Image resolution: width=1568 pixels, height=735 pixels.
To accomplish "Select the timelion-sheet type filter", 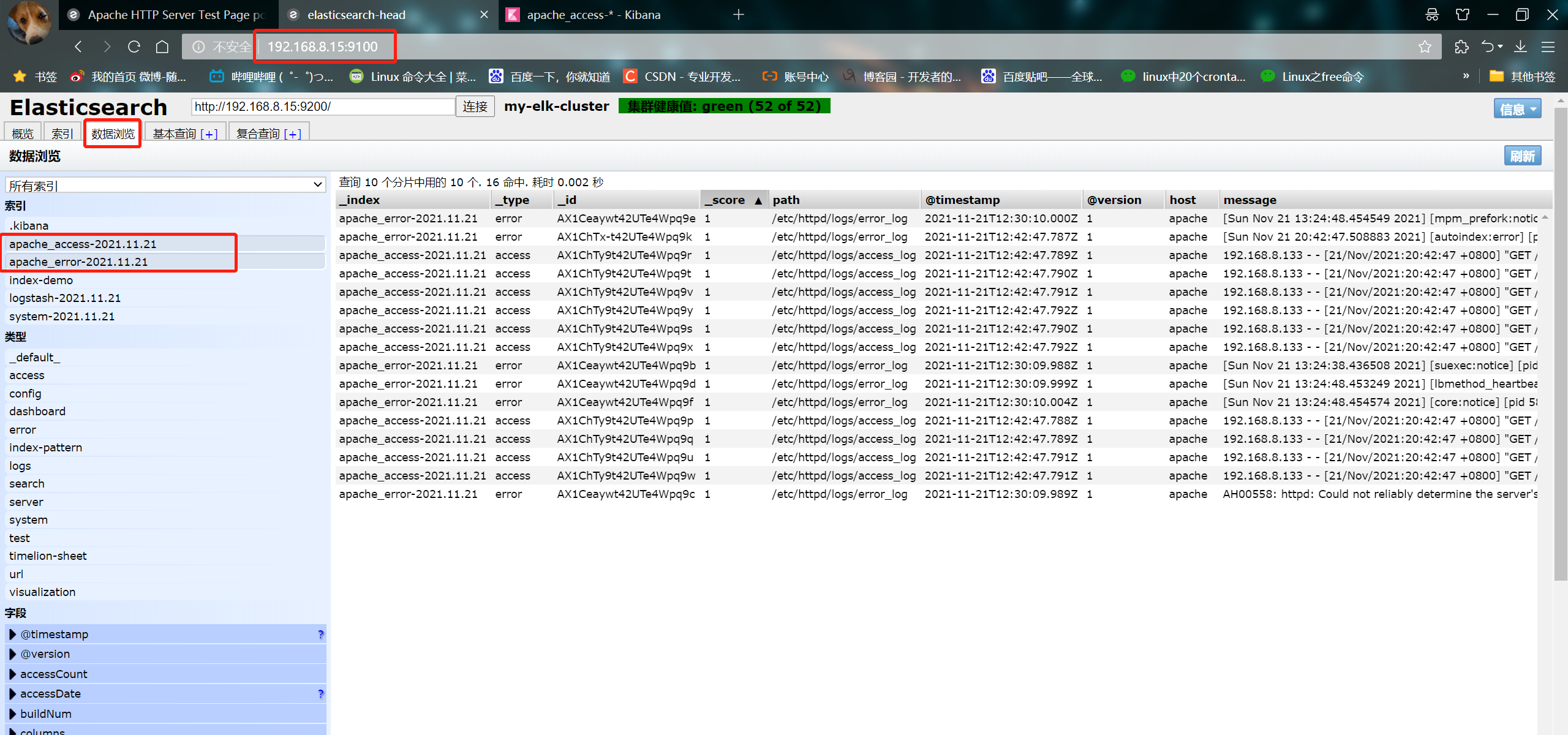I will (x=164, y=556).
